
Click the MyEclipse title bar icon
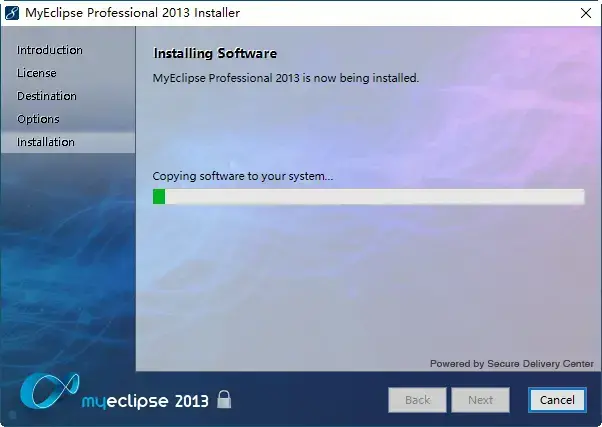pyautogui.click(x=12, y=13)
